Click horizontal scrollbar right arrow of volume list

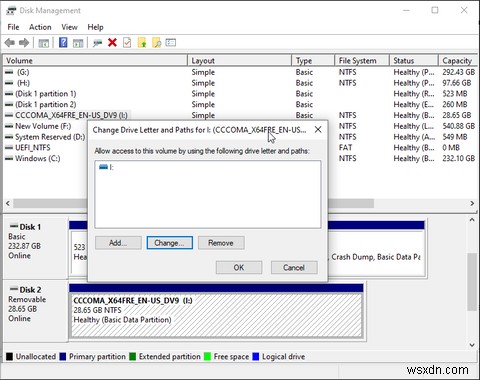(472, 203)
